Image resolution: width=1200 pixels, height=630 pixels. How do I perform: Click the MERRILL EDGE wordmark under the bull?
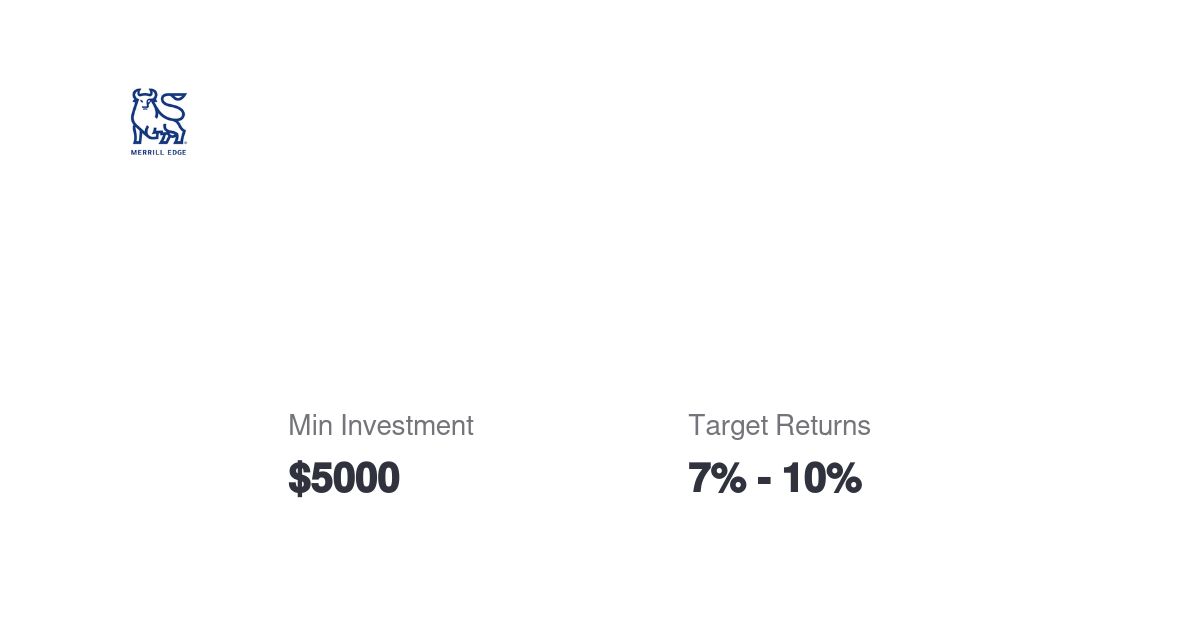[158, 152]
